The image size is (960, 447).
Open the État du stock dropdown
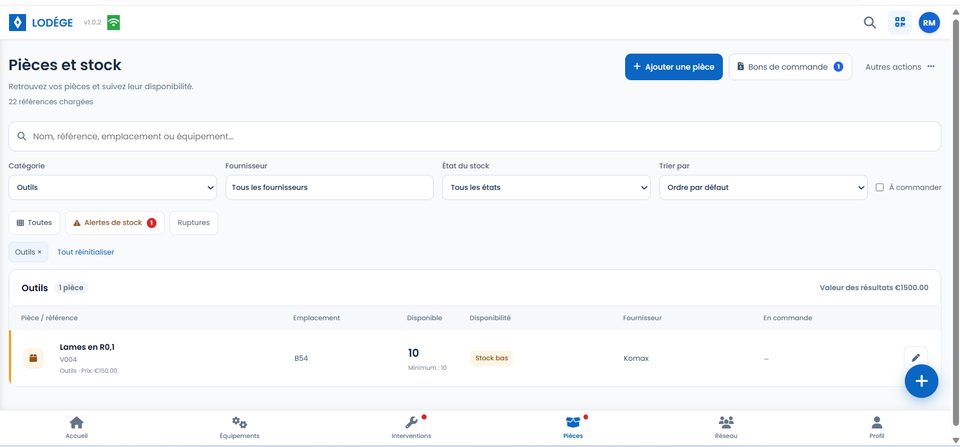546,187
